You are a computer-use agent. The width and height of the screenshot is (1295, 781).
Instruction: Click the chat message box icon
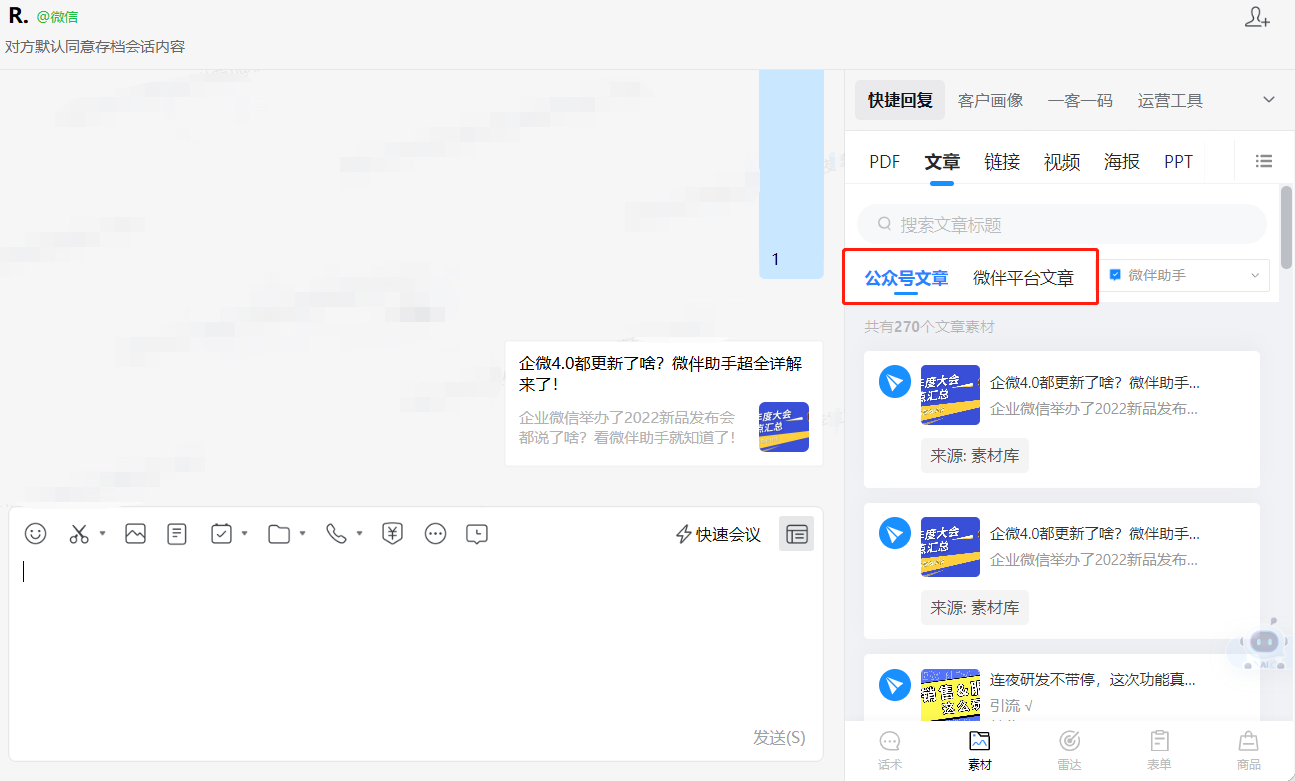pyautogui.click(x=477, y=534)
